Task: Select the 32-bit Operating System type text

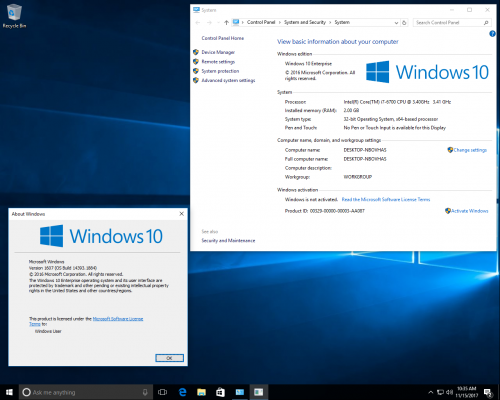Action: click(x=391, y=119)
